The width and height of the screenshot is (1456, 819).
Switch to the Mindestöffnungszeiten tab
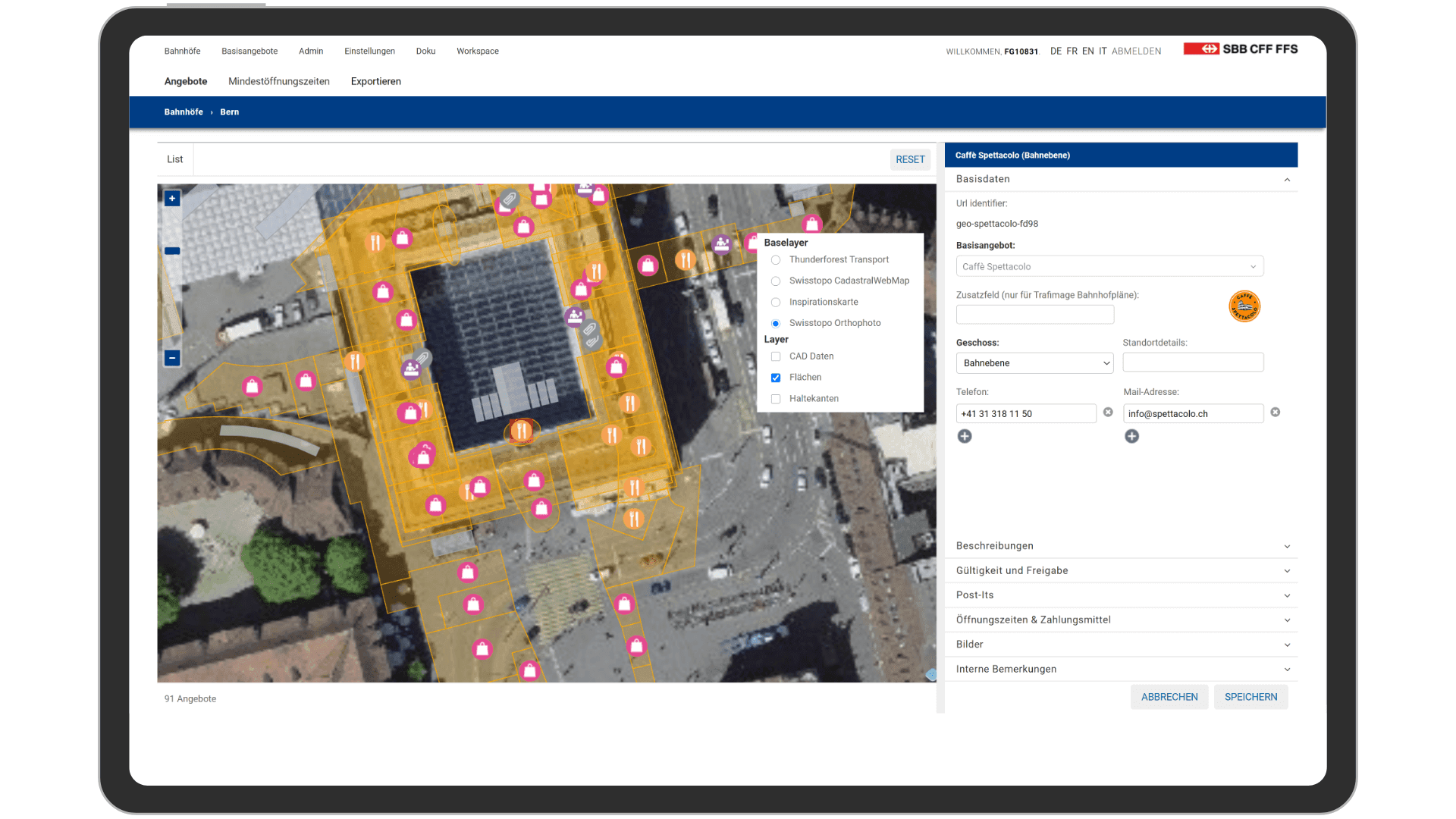pos(278,82)
